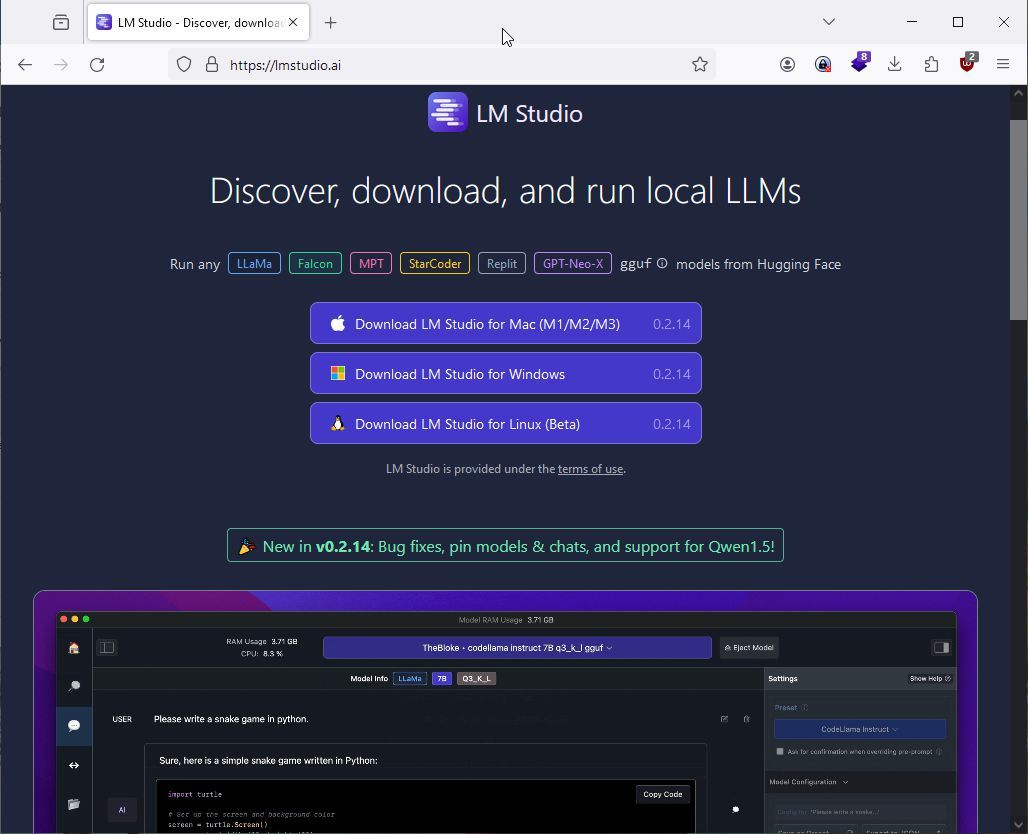1028x834 pixels.
Task: Click the edit message icon
Action: tap(724, 719)
